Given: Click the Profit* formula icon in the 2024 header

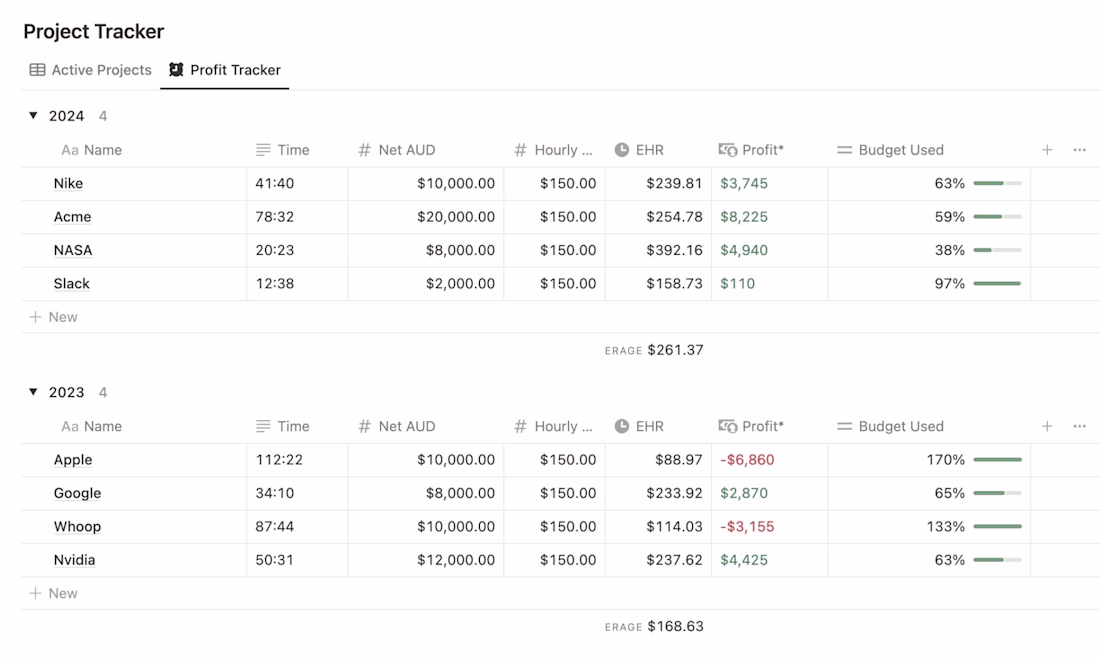Looking at the screenshot, I should pyautogui.click(x=728, y=150).
